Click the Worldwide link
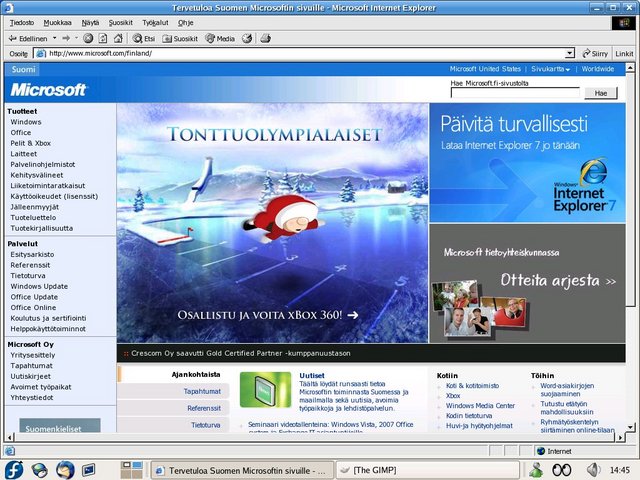 pyautogui.click(x=598, y=69)
